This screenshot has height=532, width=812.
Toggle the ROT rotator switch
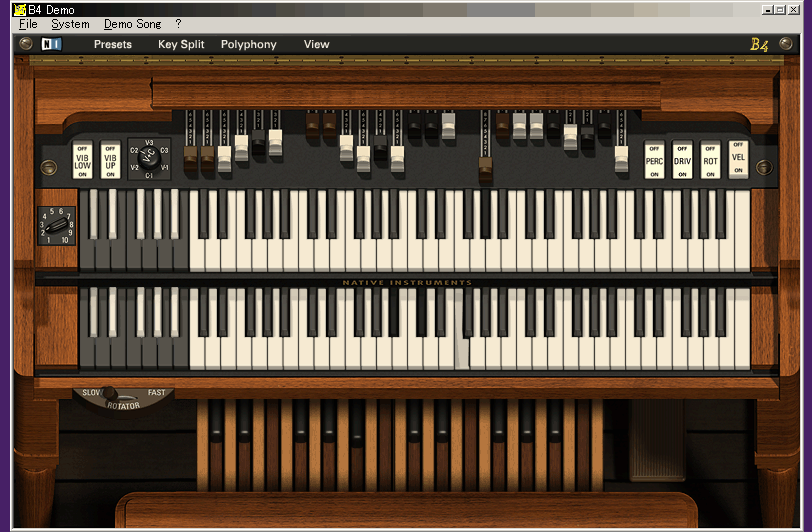pyautogui.click(x=710, y=161)
